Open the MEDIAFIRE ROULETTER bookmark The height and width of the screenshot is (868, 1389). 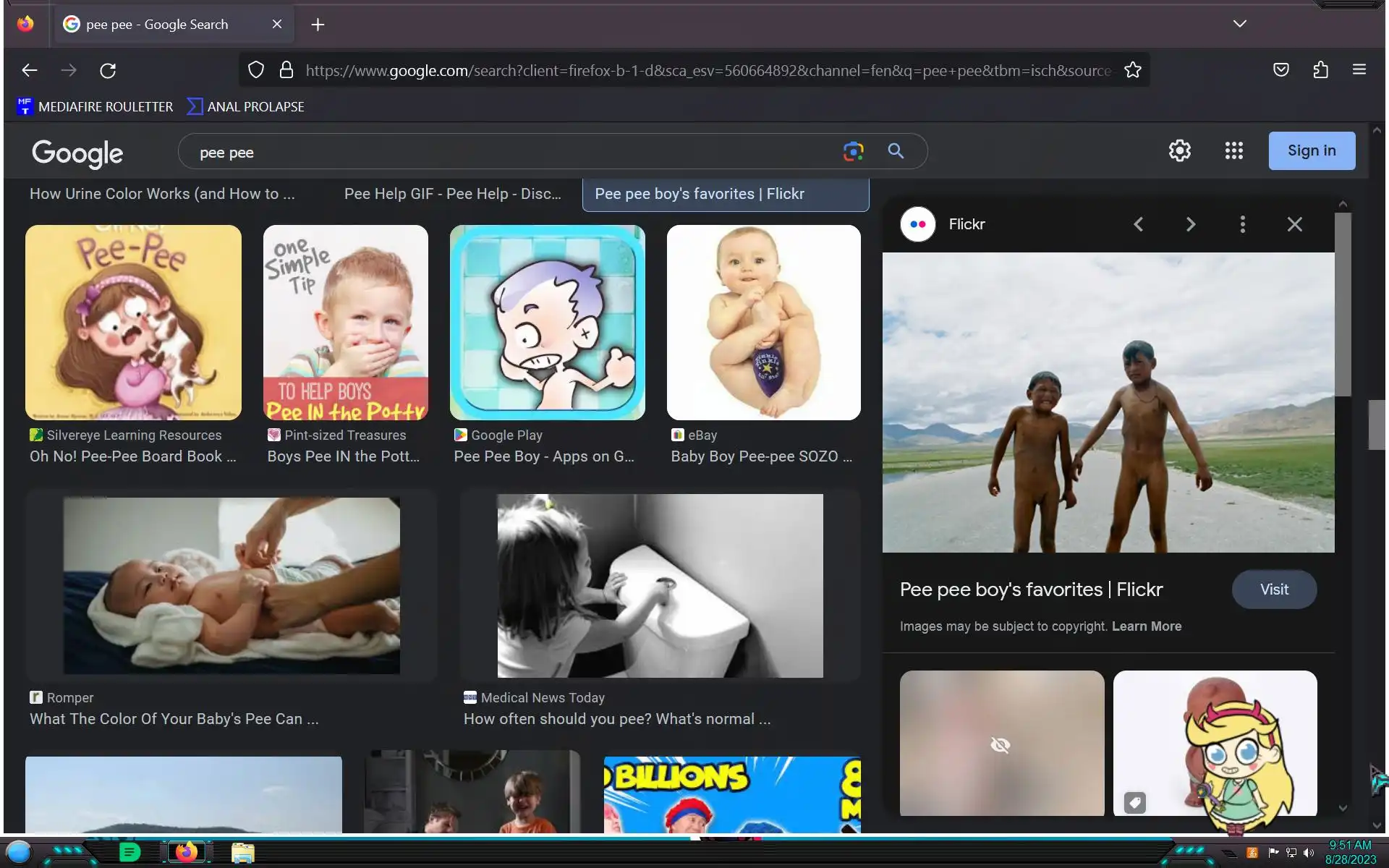[x=95, y=107]
